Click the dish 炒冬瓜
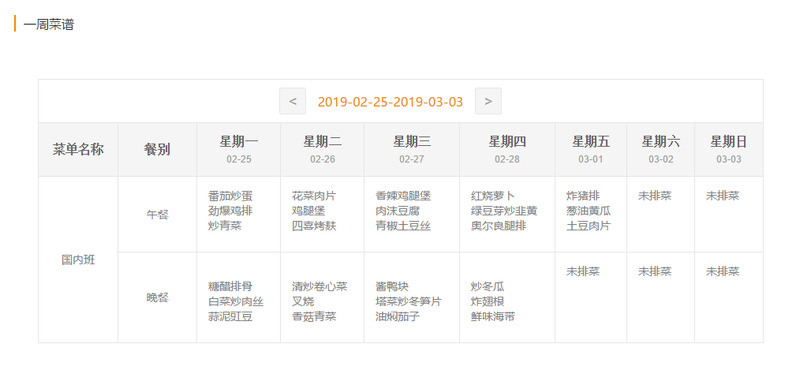 (488, 287)
